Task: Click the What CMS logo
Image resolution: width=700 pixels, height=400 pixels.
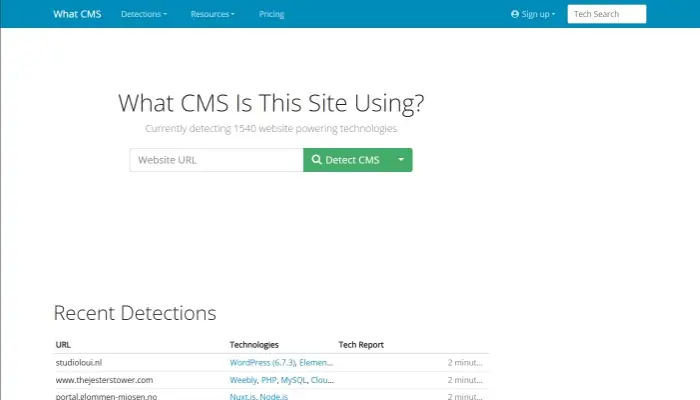Action: (x=77, y=14)
